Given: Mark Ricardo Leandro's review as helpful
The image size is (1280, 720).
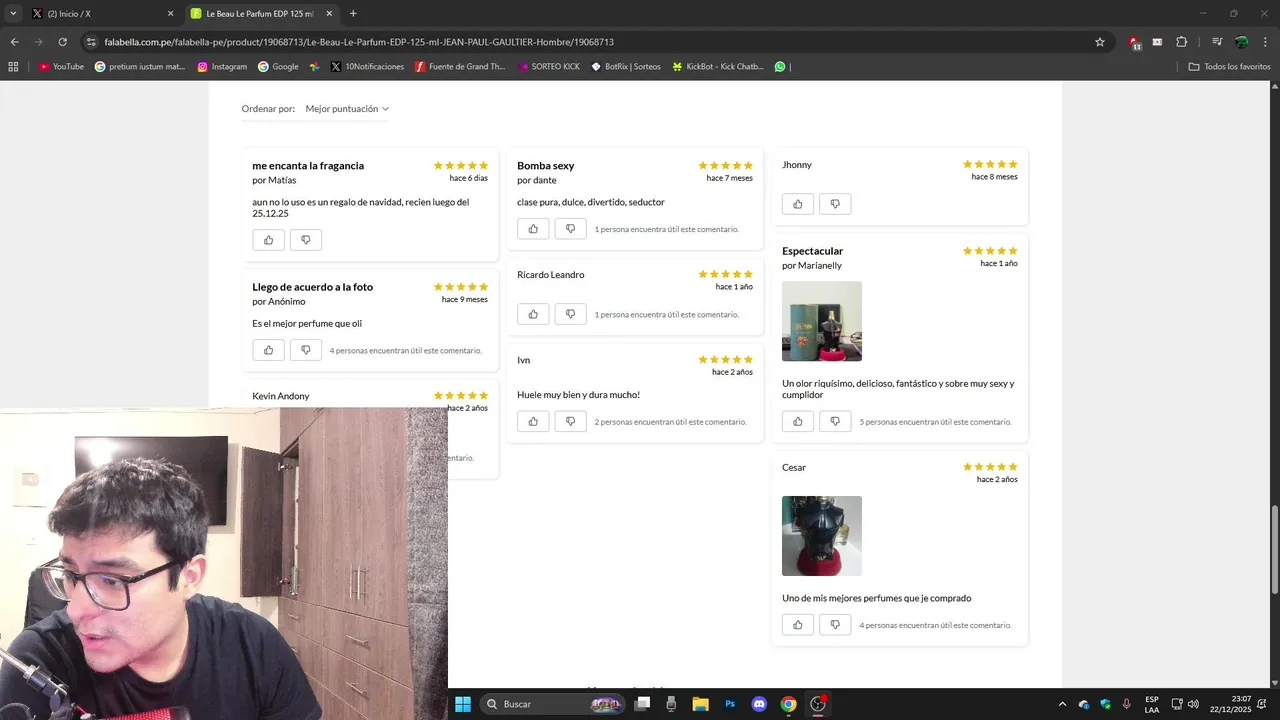Looking at the screenshot, I should pos(533,314).
